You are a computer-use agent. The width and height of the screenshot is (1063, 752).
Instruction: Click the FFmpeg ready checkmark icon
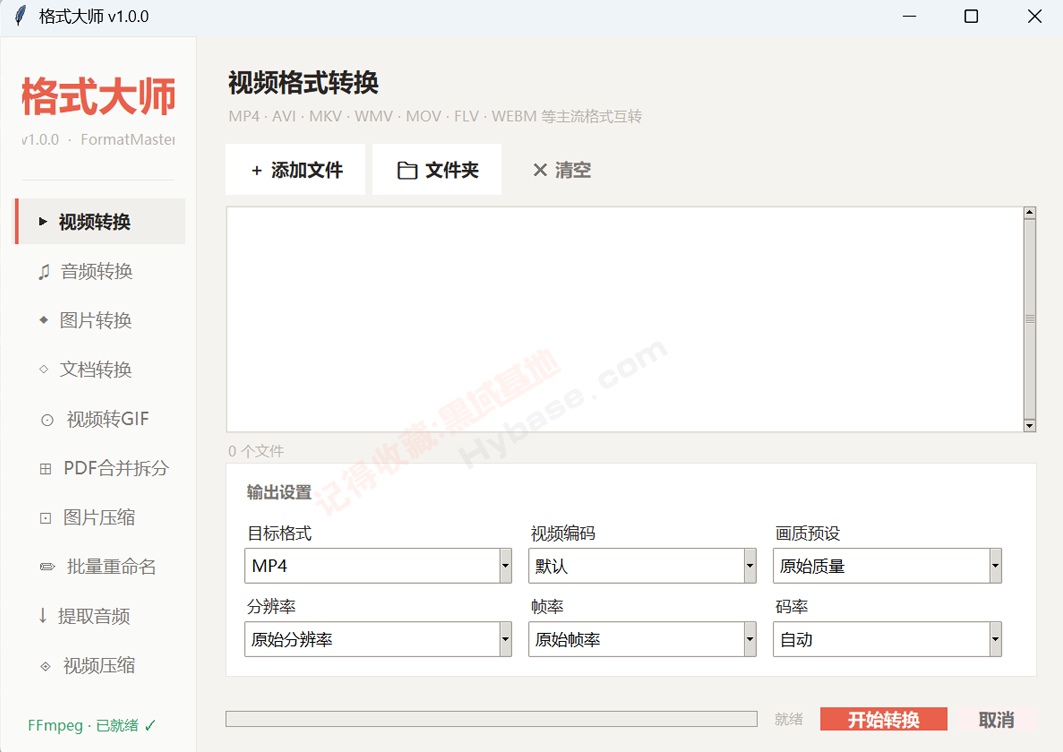point(150,726)
